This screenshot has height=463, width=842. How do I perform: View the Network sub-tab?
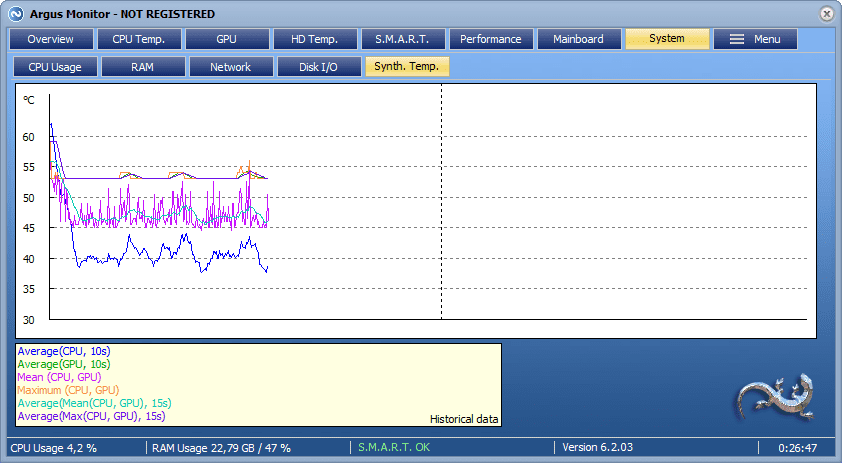[231, 67]
